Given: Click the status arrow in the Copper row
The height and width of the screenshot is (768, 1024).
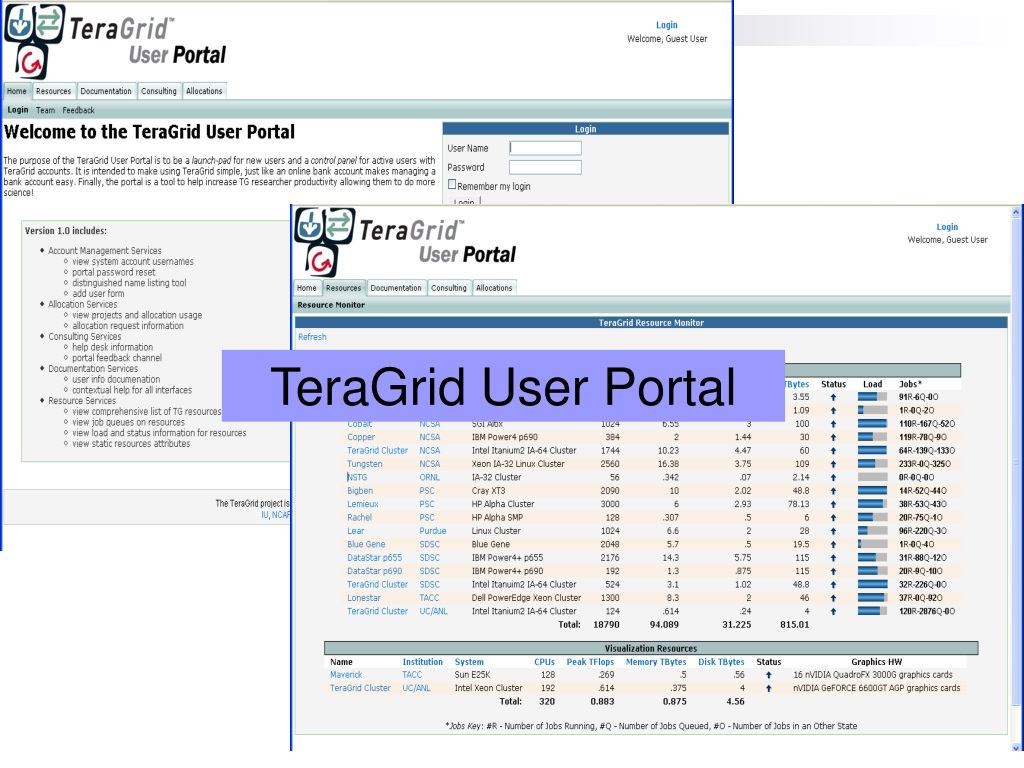Looking at the screenshot, I should click(833, 438).
